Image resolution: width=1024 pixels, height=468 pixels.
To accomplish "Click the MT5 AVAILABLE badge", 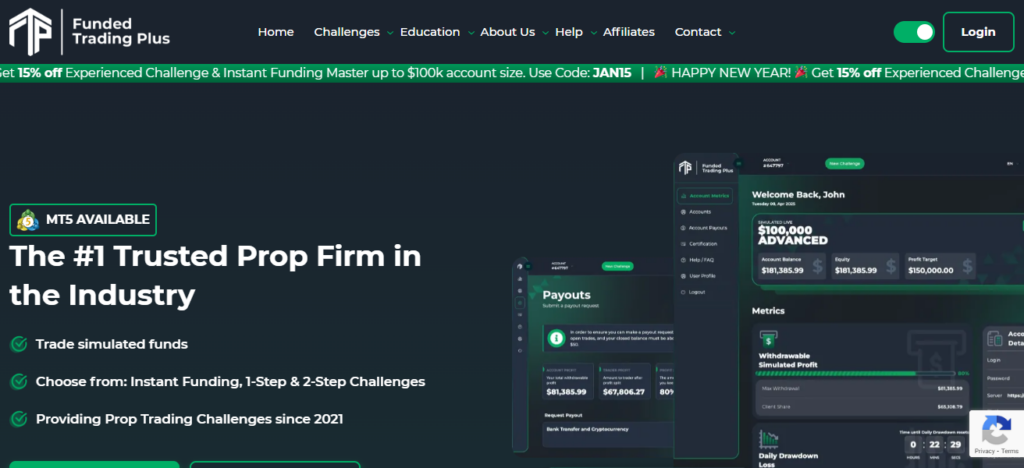I will point(83,220).
